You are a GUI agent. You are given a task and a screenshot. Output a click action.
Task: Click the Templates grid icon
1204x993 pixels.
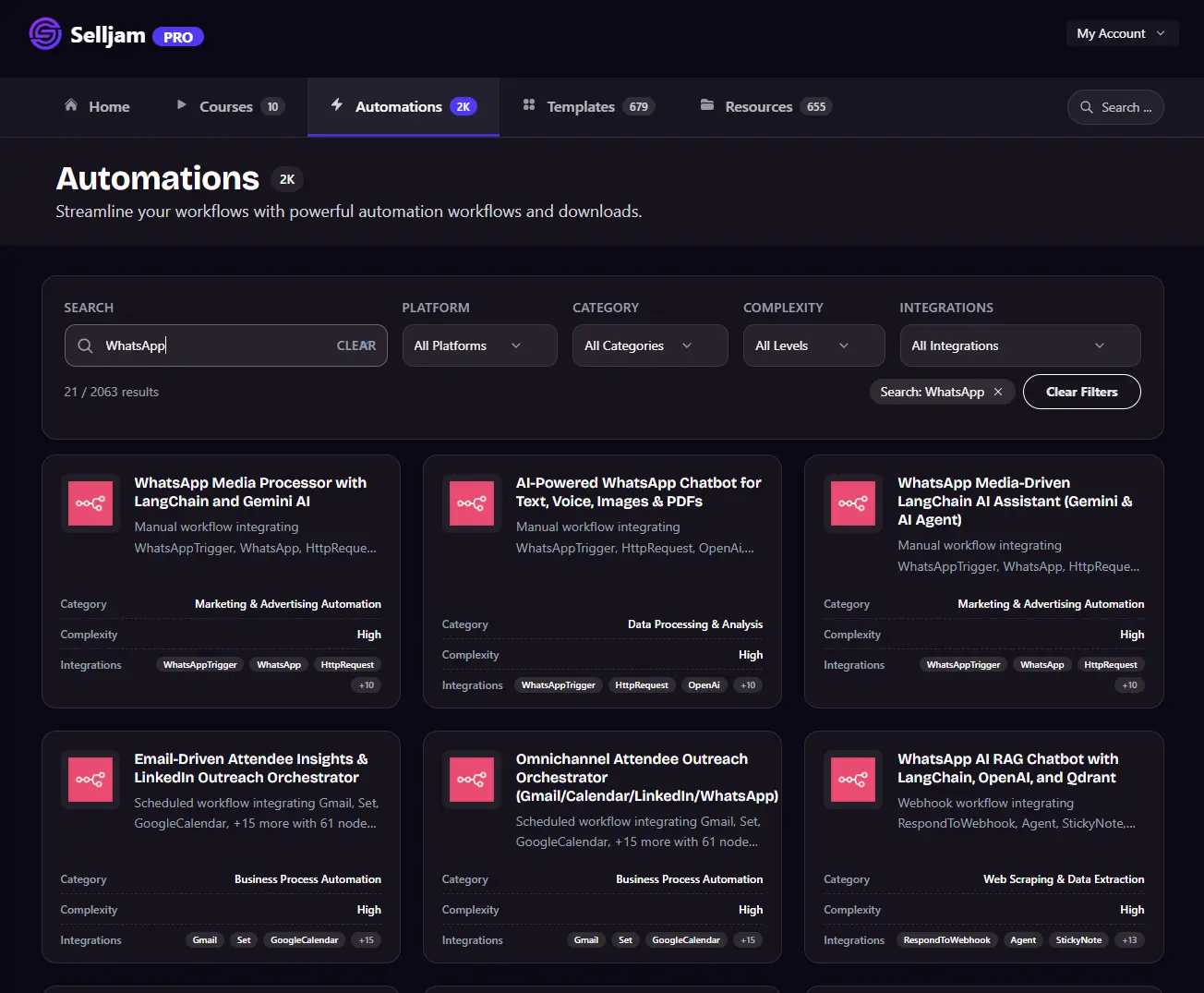(529, 105)
